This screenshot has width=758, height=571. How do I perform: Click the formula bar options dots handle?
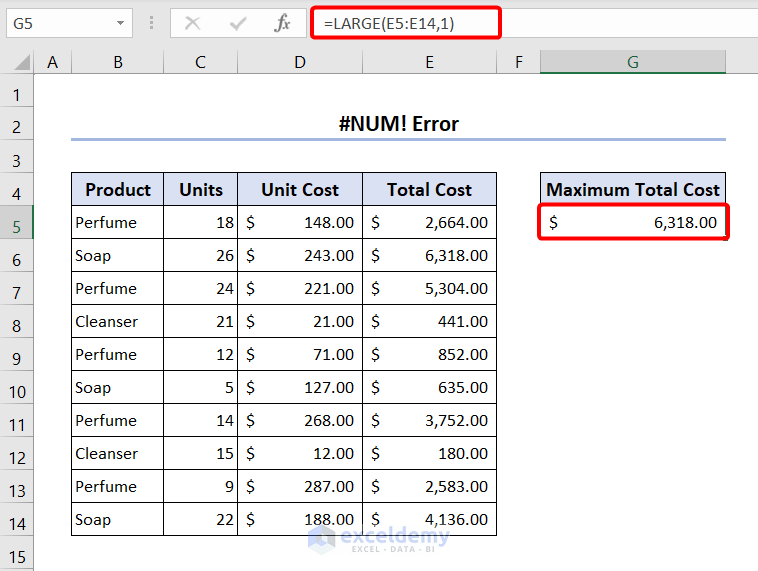[151, 23]
